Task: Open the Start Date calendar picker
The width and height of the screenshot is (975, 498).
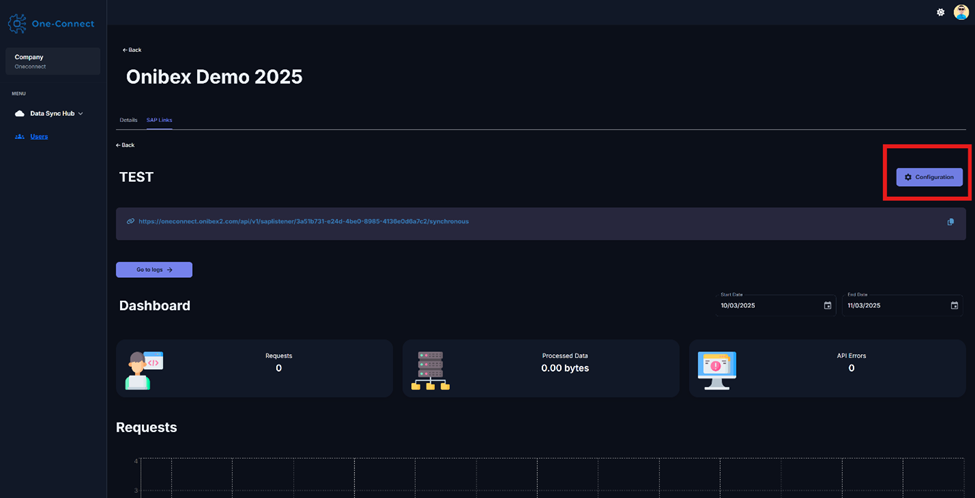Action: tap(827, 305)
